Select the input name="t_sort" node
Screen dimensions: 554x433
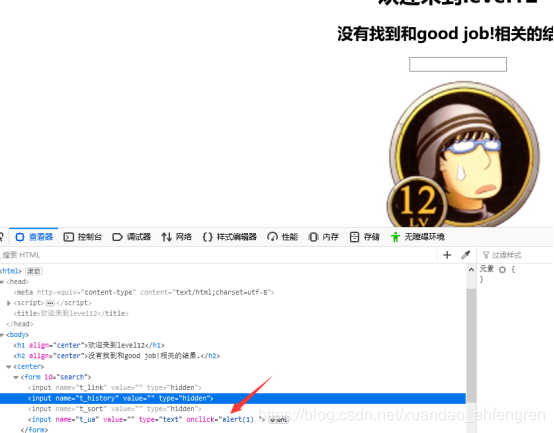(114, 409)
